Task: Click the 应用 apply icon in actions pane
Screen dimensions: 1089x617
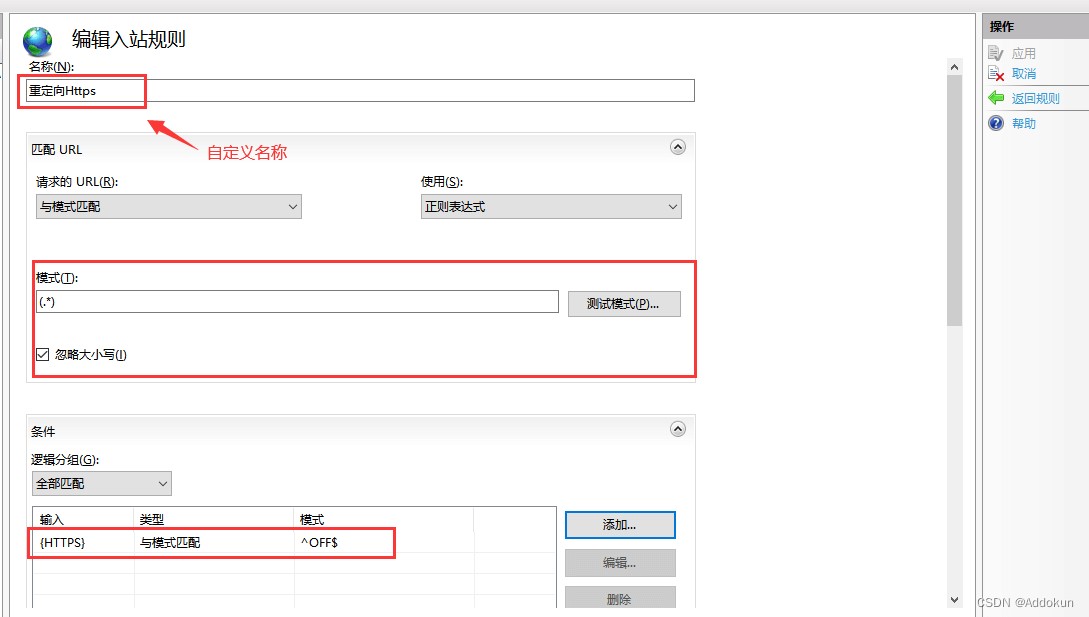Action: pyautogui.click(x=995, y=53)
